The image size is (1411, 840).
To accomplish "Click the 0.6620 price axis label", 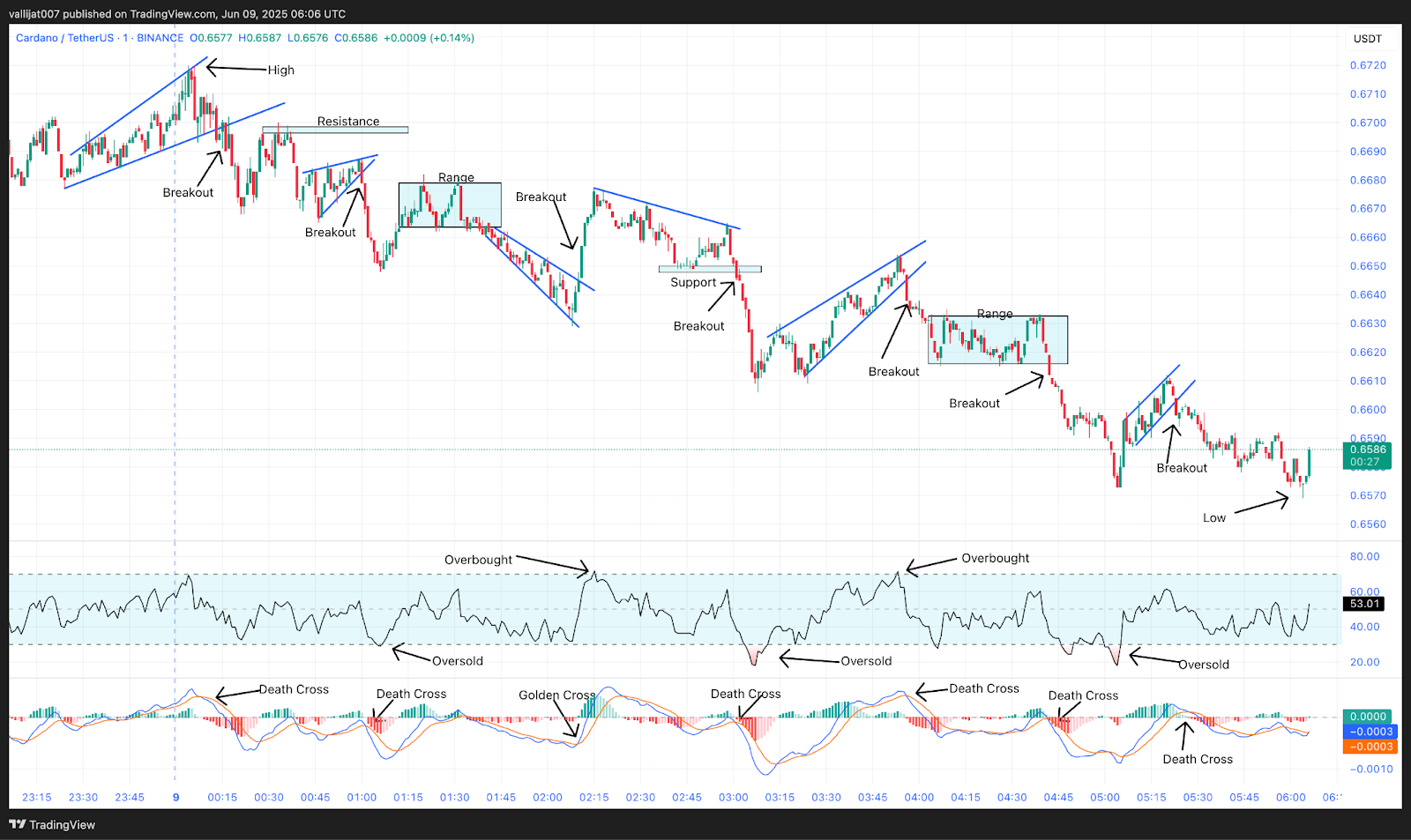I will click(1368, 352).
